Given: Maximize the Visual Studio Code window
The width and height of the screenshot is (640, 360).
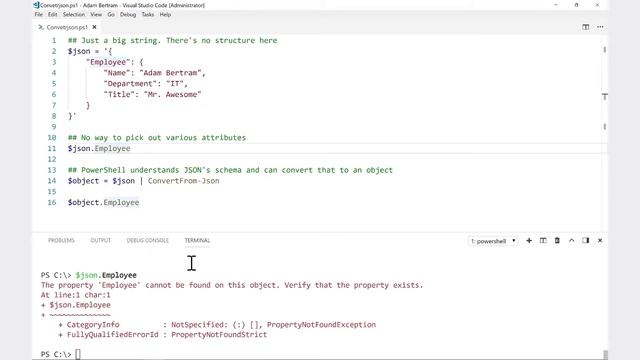Looking at the screenshot, I should [x=576, y=5].
